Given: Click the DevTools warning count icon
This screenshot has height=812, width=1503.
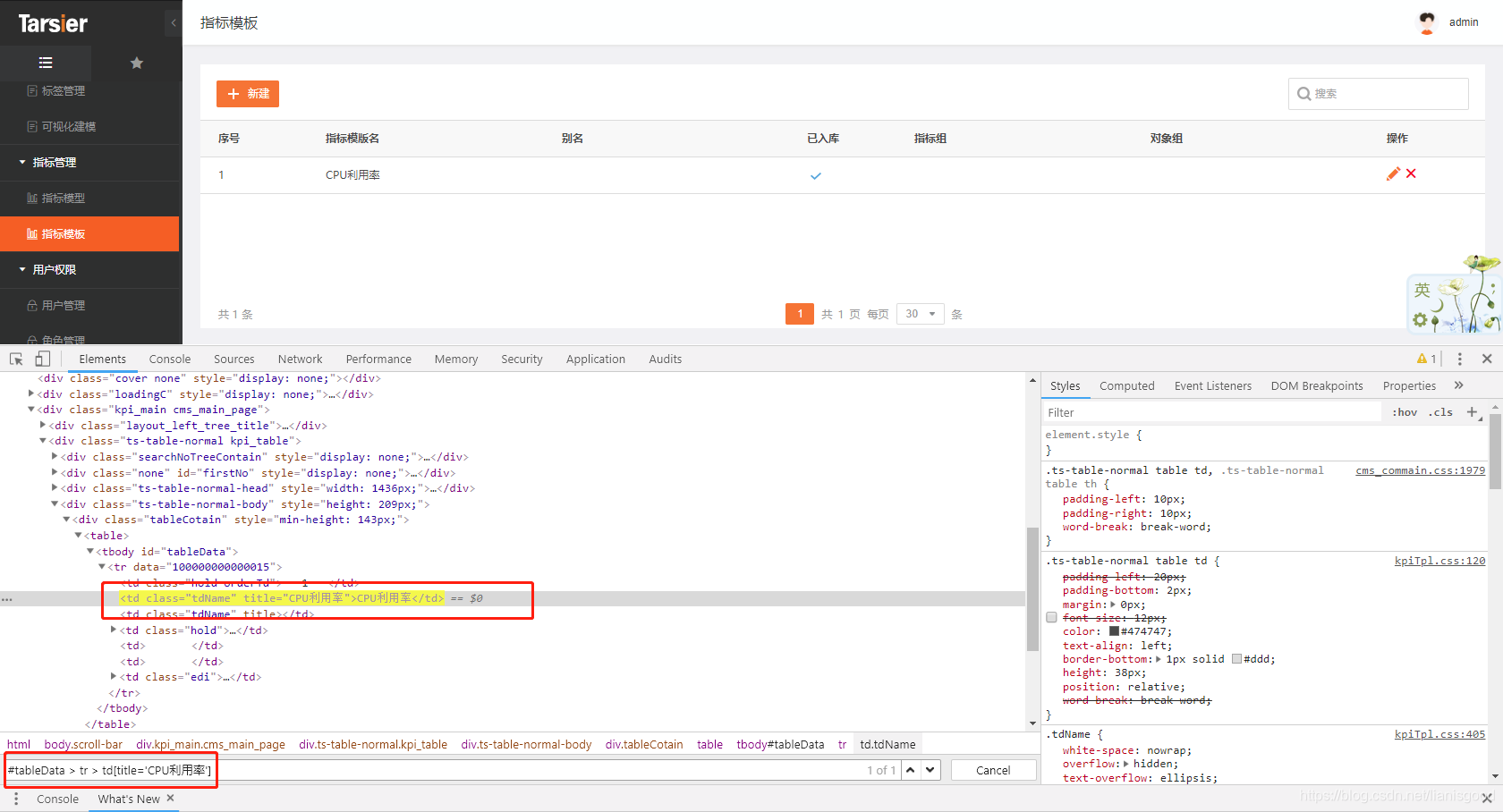Looking at the screenshot, I should tap(1426, 359).
